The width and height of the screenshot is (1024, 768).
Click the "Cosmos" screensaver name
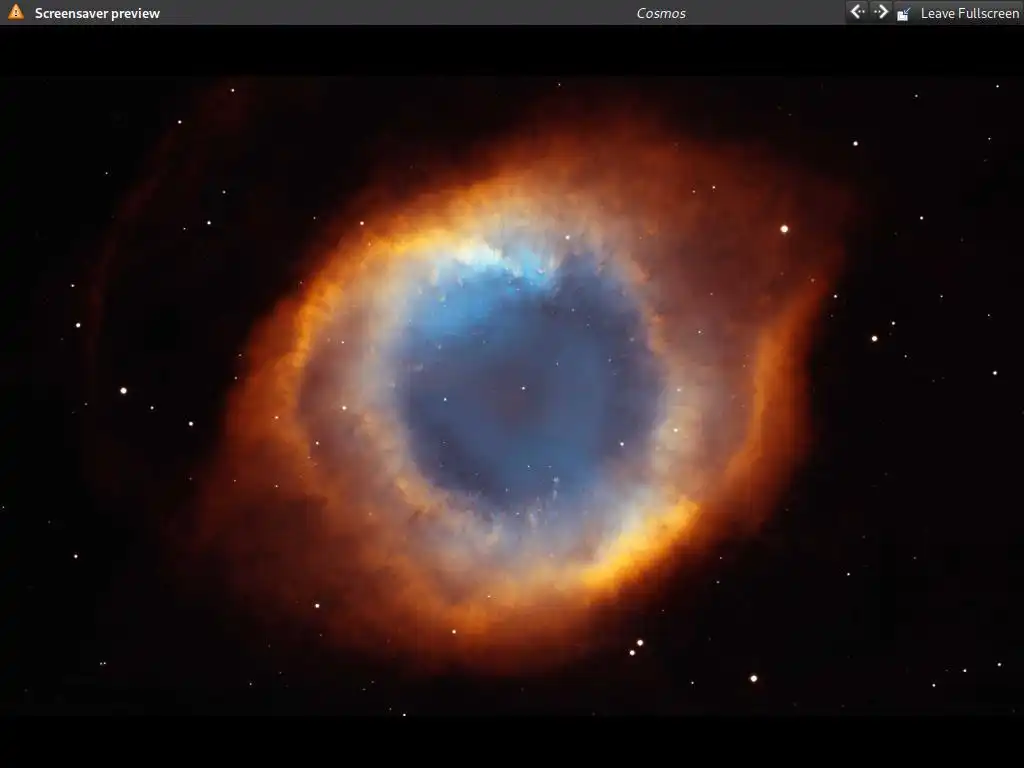coord(661,13)
